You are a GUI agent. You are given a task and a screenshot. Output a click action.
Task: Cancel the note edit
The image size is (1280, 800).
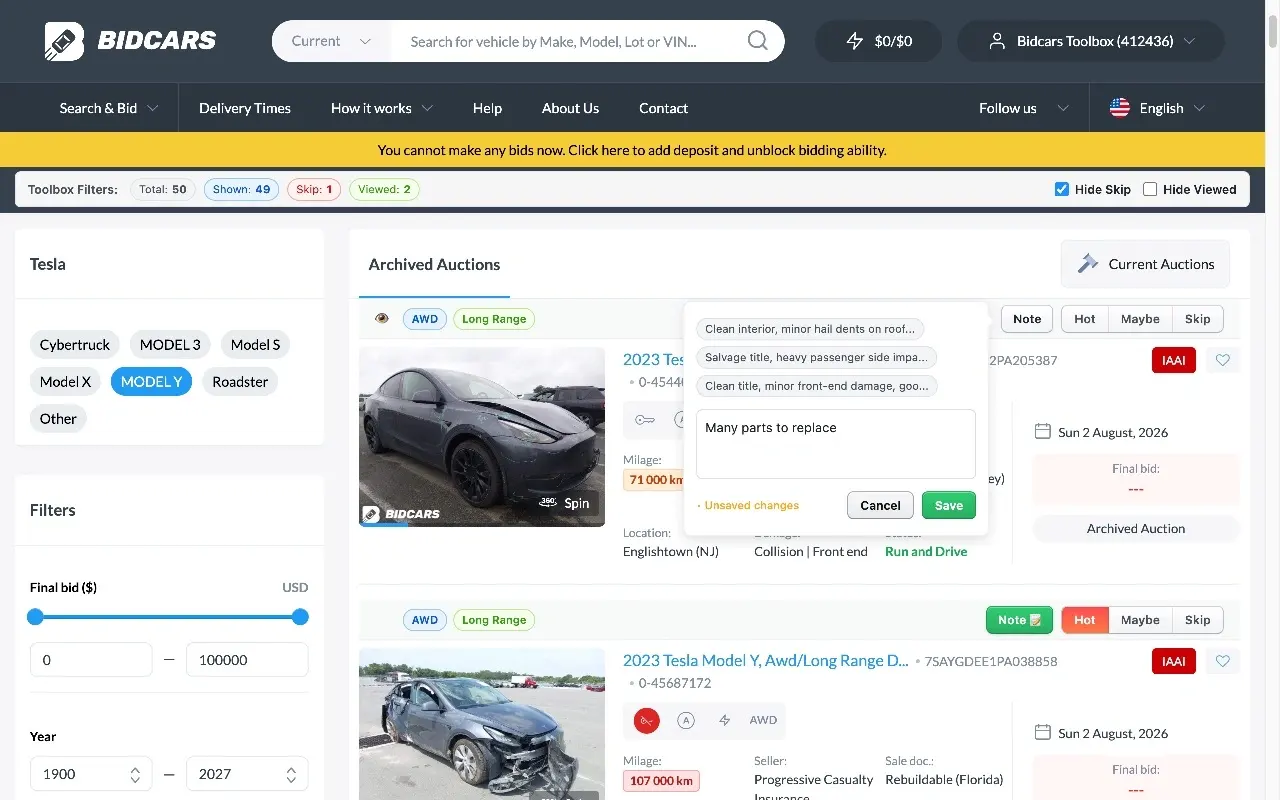(x=880, y=505)
